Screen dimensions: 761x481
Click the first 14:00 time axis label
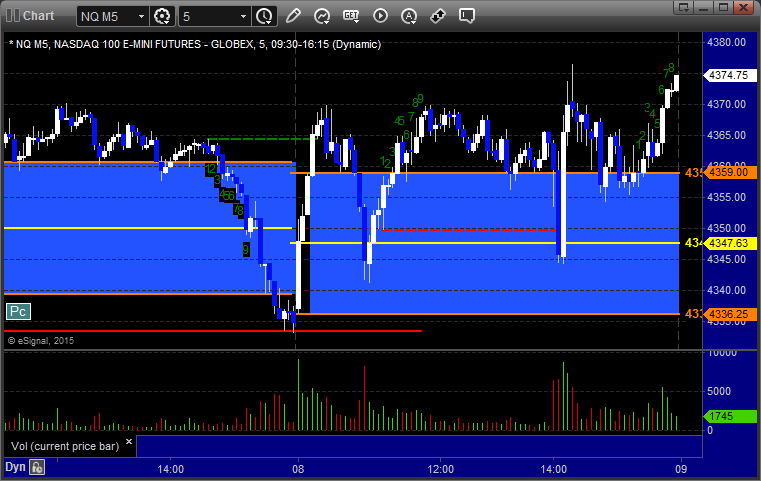[170, 469]
